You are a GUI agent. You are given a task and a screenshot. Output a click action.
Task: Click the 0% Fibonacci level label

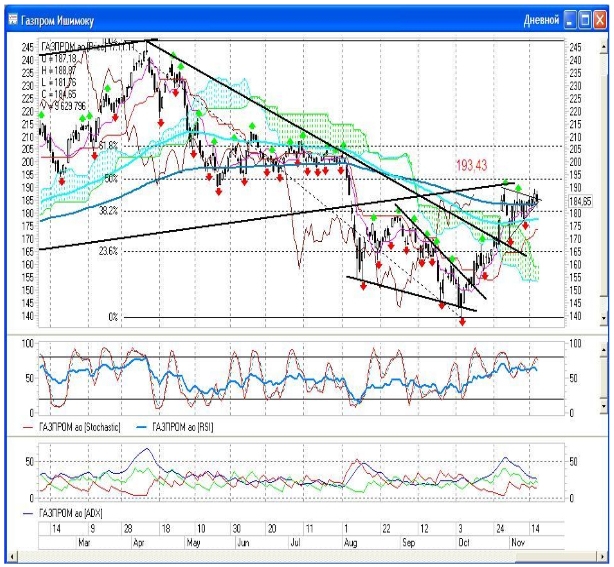[x=113, y=317]
